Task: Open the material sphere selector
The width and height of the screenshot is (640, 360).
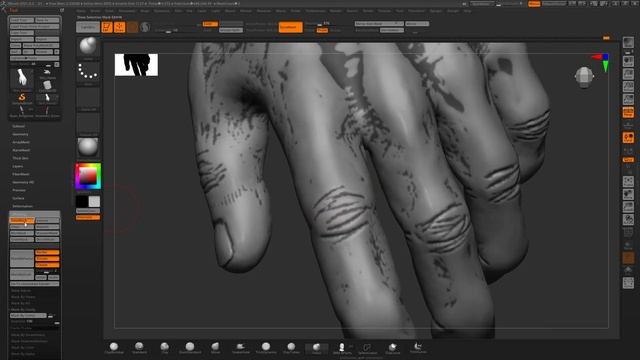Action: (x=88, y=147)
